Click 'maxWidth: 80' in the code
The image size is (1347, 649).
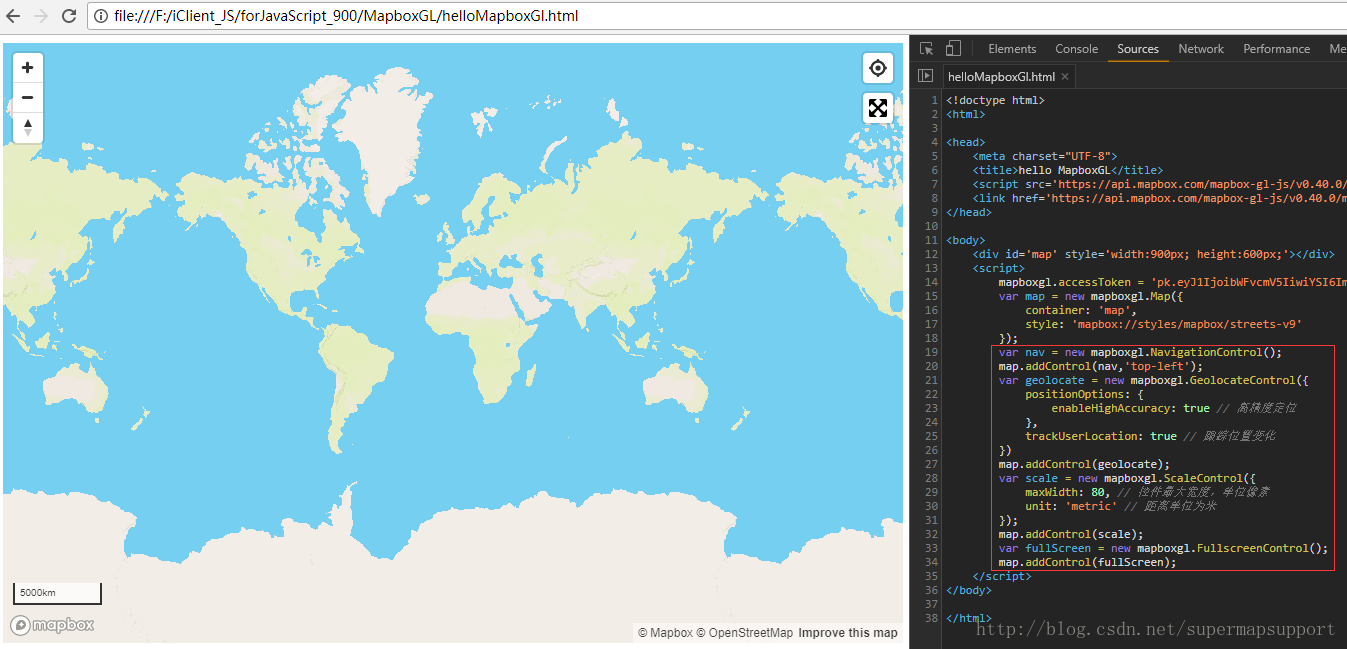1064,492
